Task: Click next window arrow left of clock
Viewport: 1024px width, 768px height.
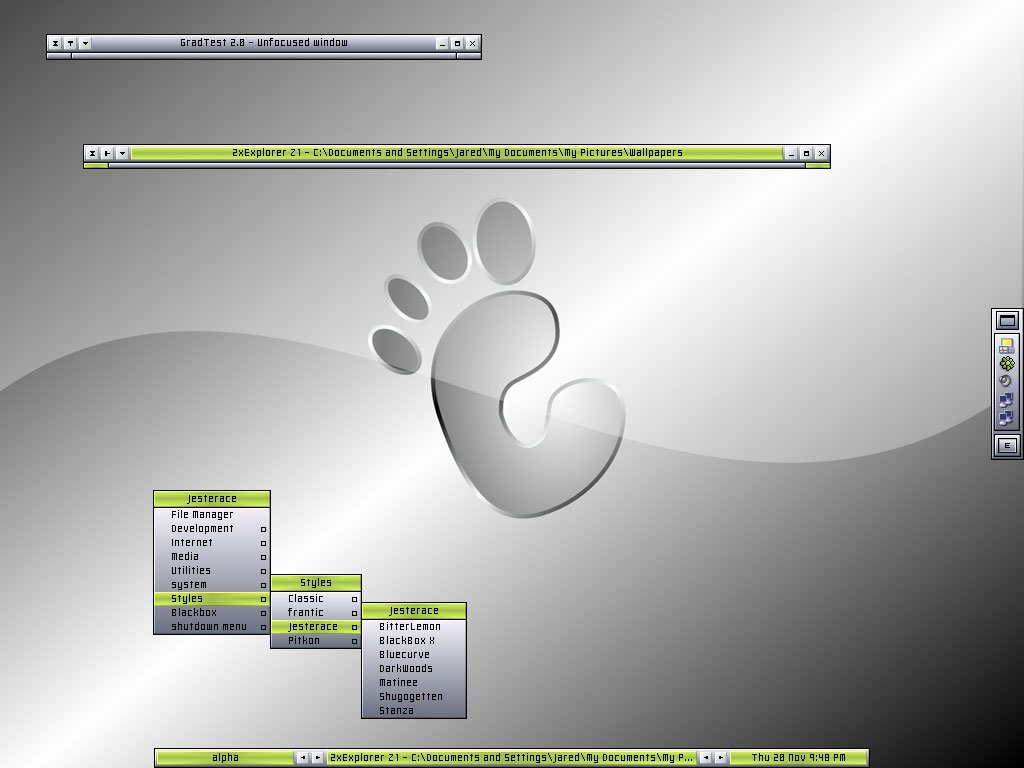Action: click(x=720, y=758)
